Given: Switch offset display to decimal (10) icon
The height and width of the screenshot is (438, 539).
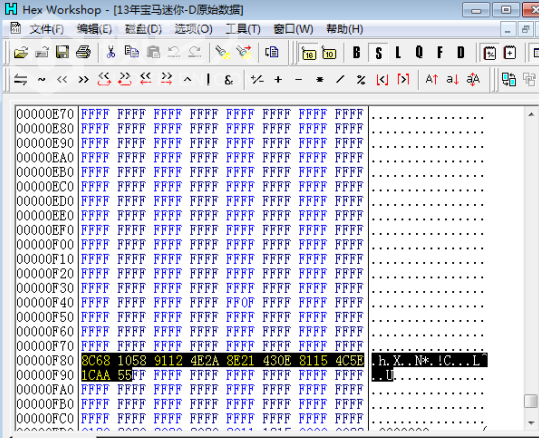Looking at the screenshot, I should [329, 53].
